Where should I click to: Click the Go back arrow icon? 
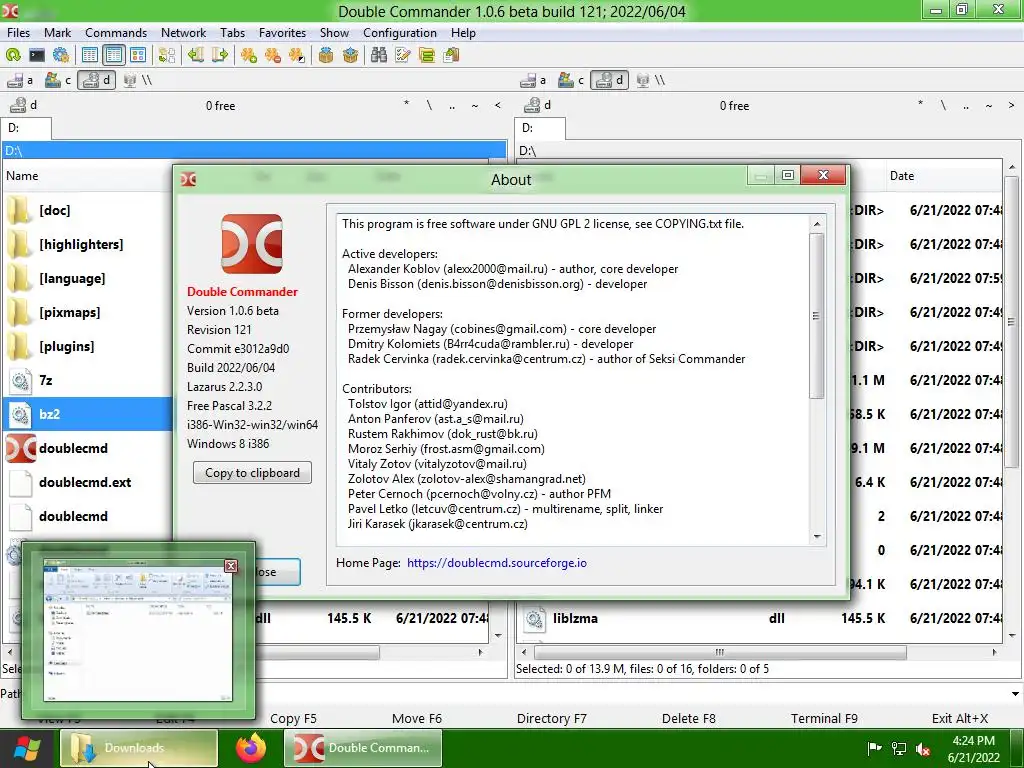pos(195,56)
